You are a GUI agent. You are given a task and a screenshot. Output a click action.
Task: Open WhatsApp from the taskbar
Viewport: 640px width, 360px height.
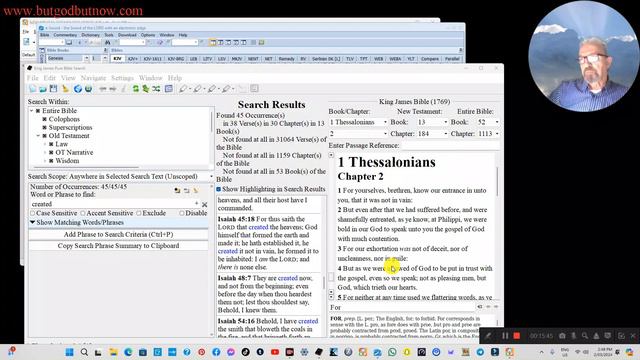392,352
